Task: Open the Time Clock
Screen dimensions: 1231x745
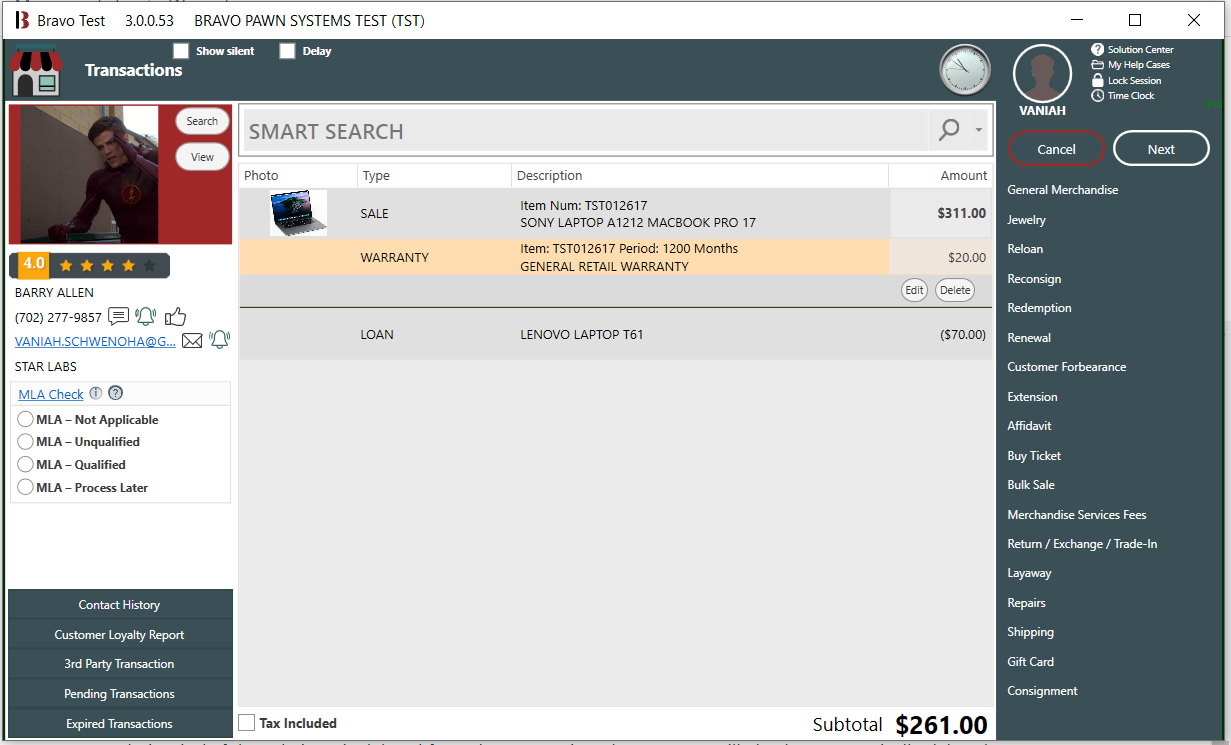Action: (x=1122, y=96)
